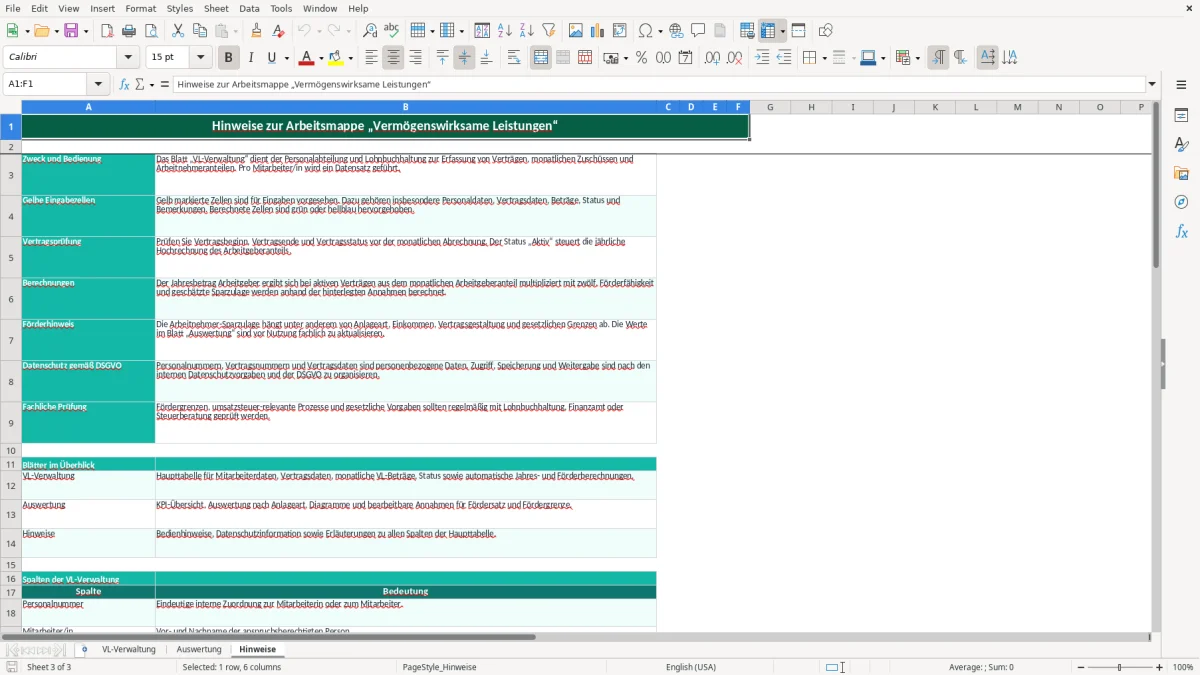
Task: Toggle Underline formatting
Action: pyautogui.click(x=271, y=58)
